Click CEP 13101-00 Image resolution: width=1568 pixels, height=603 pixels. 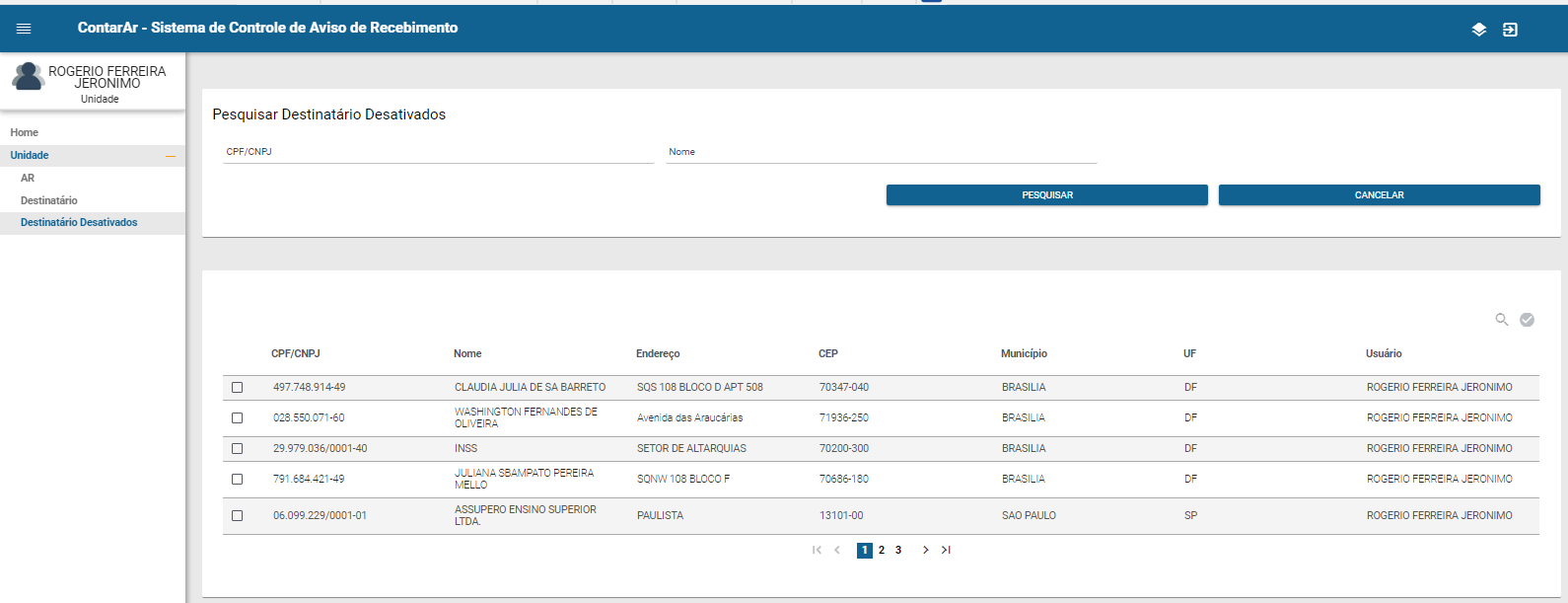[841, 516]
